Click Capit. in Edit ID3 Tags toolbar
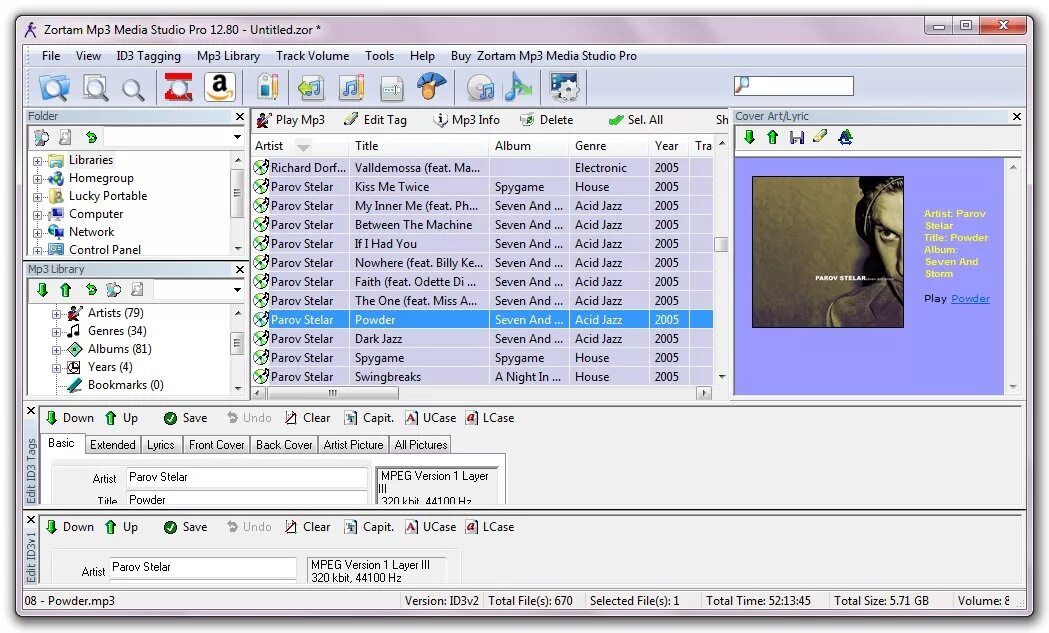1049x633 pixels. coord(369,418)
